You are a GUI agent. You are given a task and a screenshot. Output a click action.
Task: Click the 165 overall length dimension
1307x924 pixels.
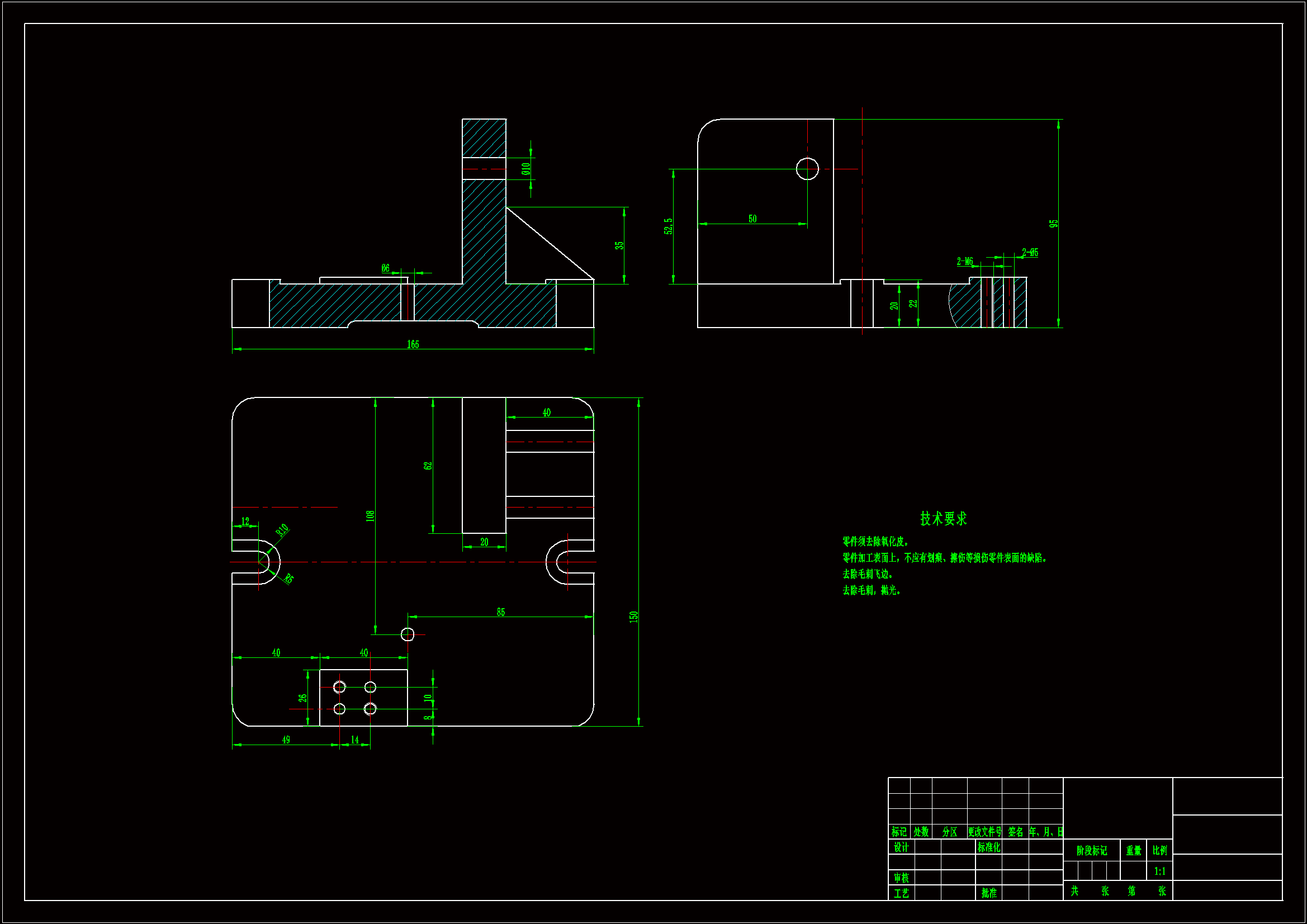[413, 344]
